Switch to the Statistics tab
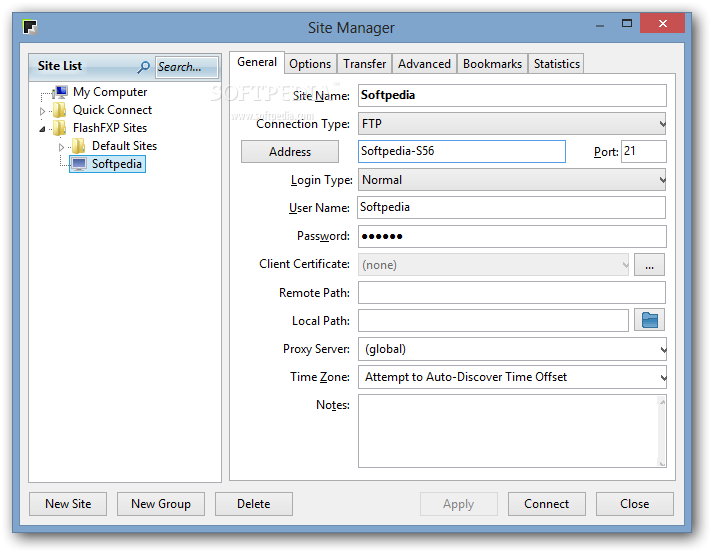 [x=556, y=64]
